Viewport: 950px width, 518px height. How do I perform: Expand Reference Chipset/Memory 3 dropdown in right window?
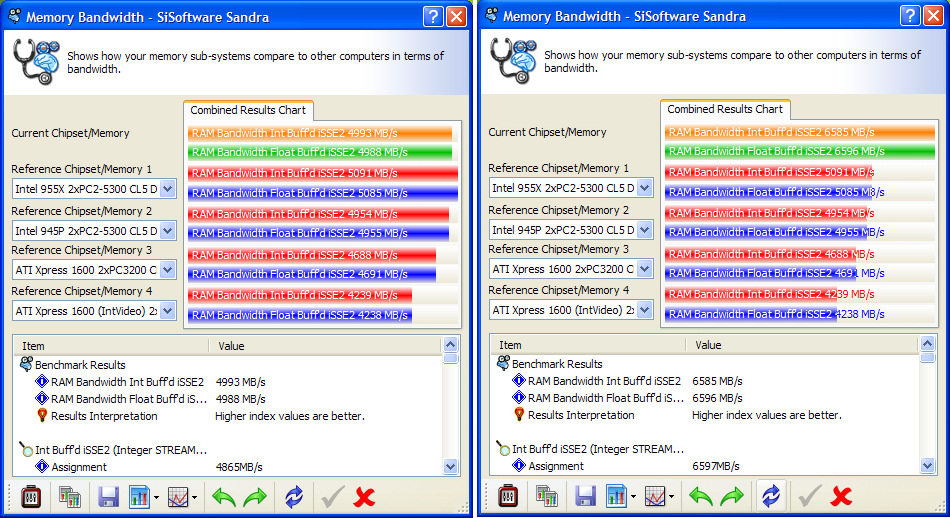click(x=644, y=268)
